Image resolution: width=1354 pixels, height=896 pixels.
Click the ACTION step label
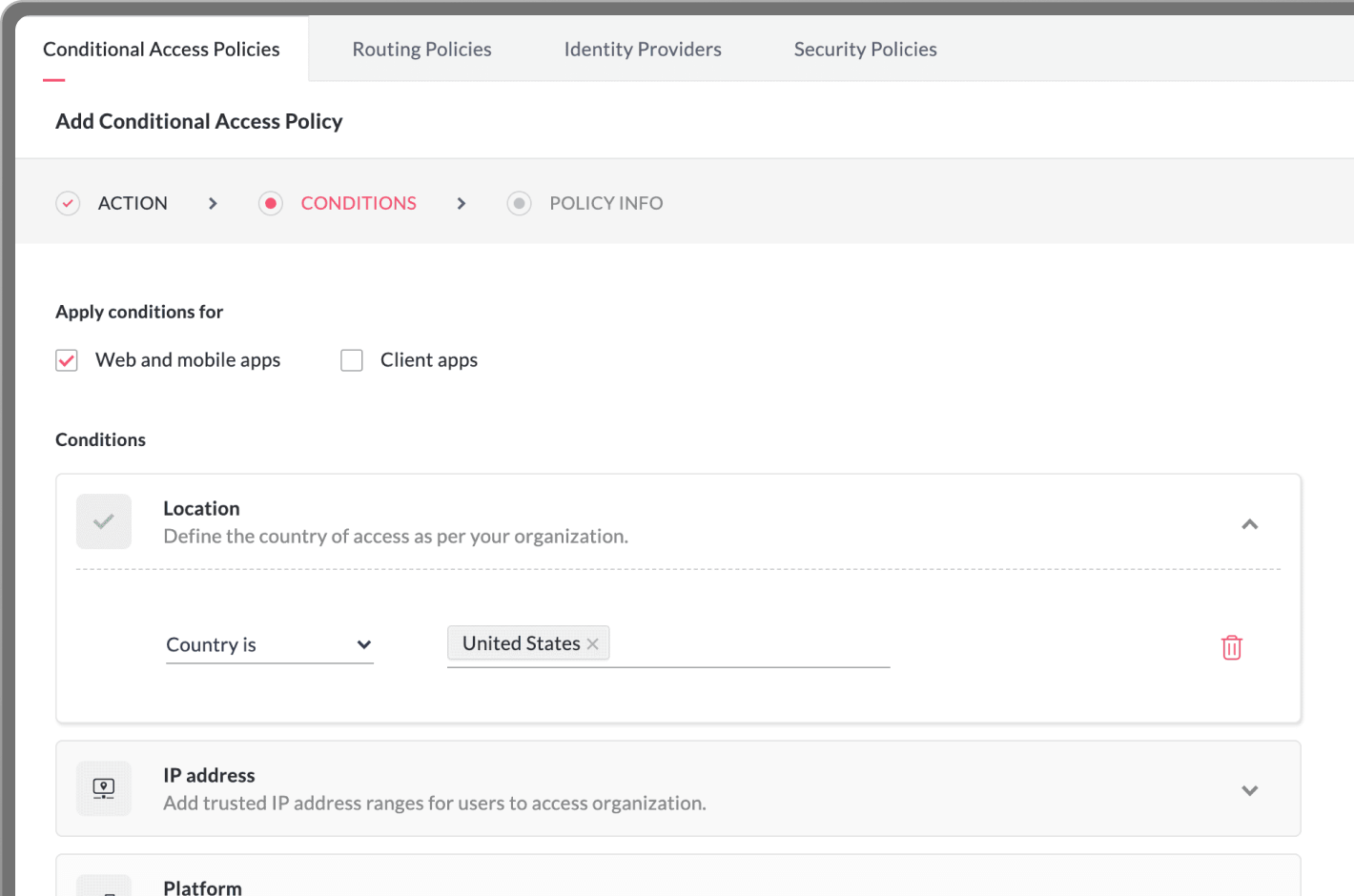[133, 203]
